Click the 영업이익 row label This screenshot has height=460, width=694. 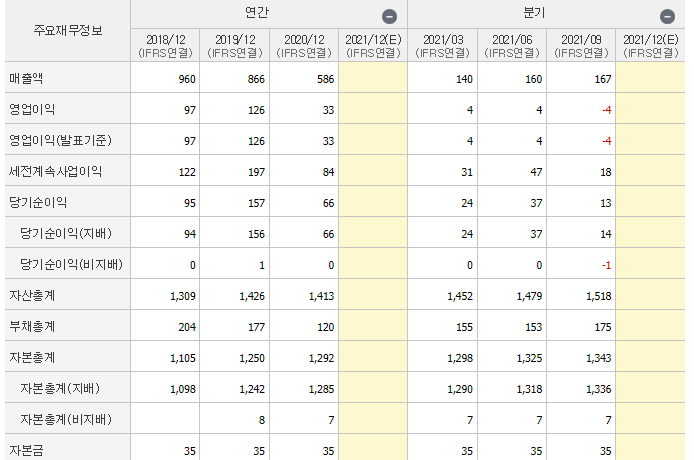(x=32, y=109)
